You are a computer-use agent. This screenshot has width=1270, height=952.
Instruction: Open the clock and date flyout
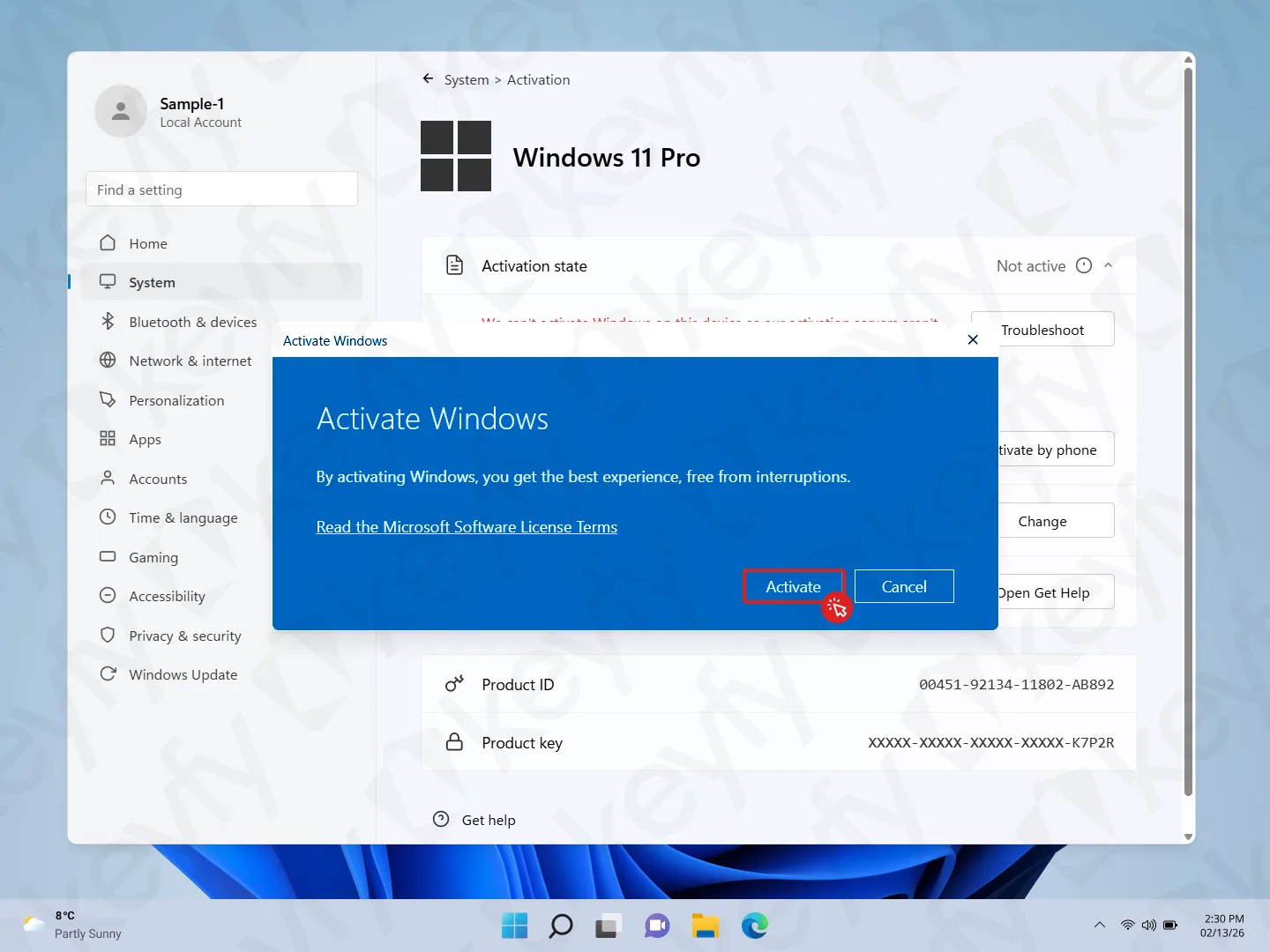click(x=1222, y=925)
